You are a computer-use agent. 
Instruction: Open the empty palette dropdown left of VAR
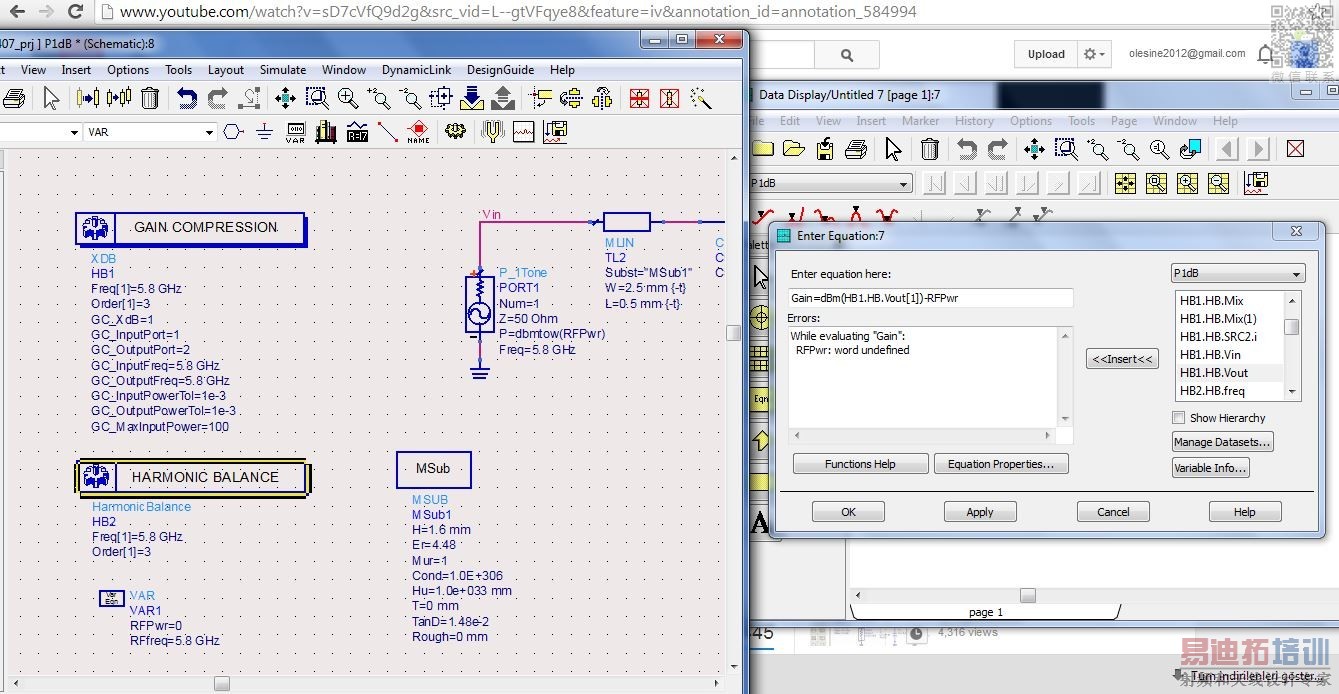(40, 132)
